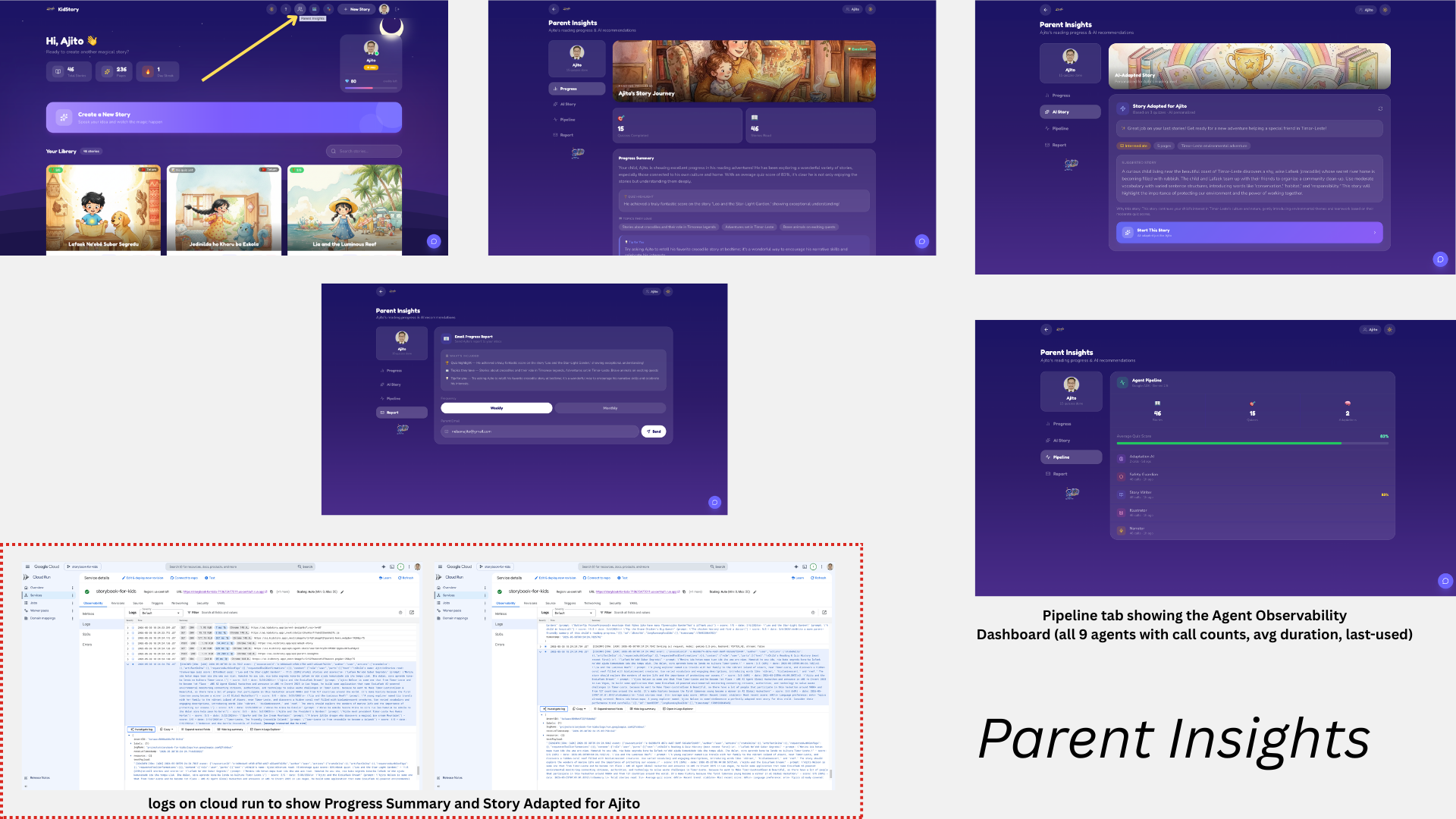Open Lafaek Na'ebé Subar Segredu story thumbnail
The height and width of the screenshot is (819, 1456).
pos(104,209)
